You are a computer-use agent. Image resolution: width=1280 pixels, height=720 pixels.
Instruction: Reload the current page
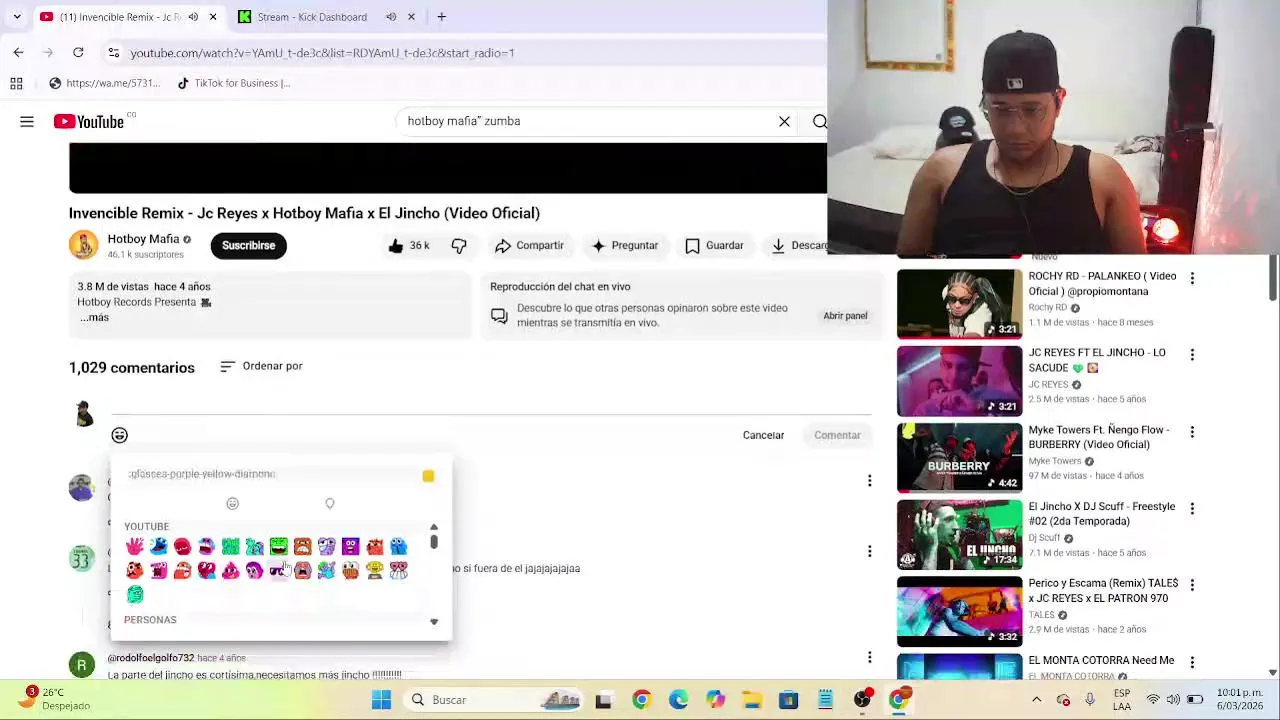coord(78,53)
